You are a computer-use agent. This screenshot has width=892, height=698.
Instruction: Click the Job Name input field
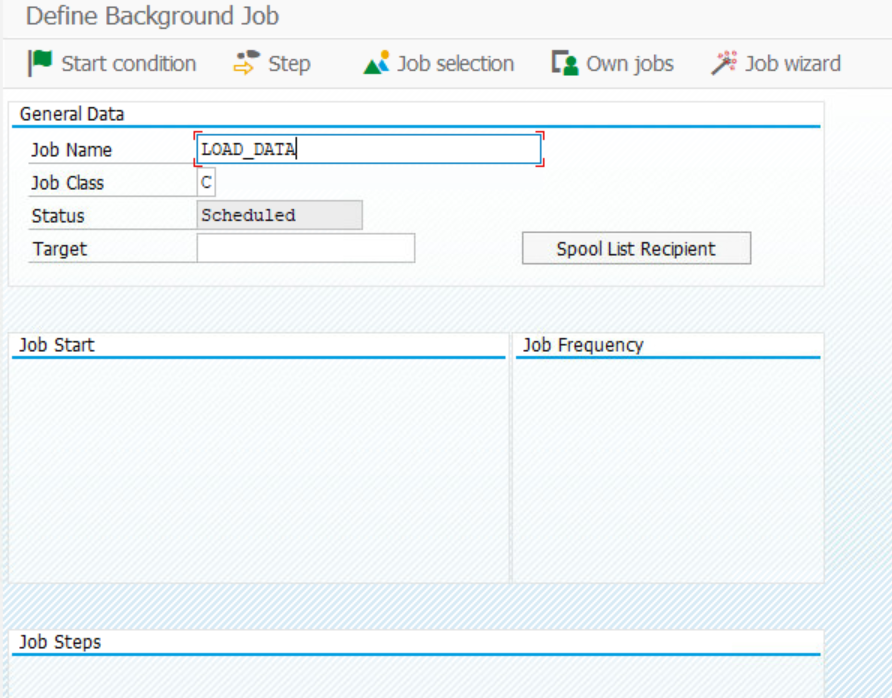coord(369,149)
